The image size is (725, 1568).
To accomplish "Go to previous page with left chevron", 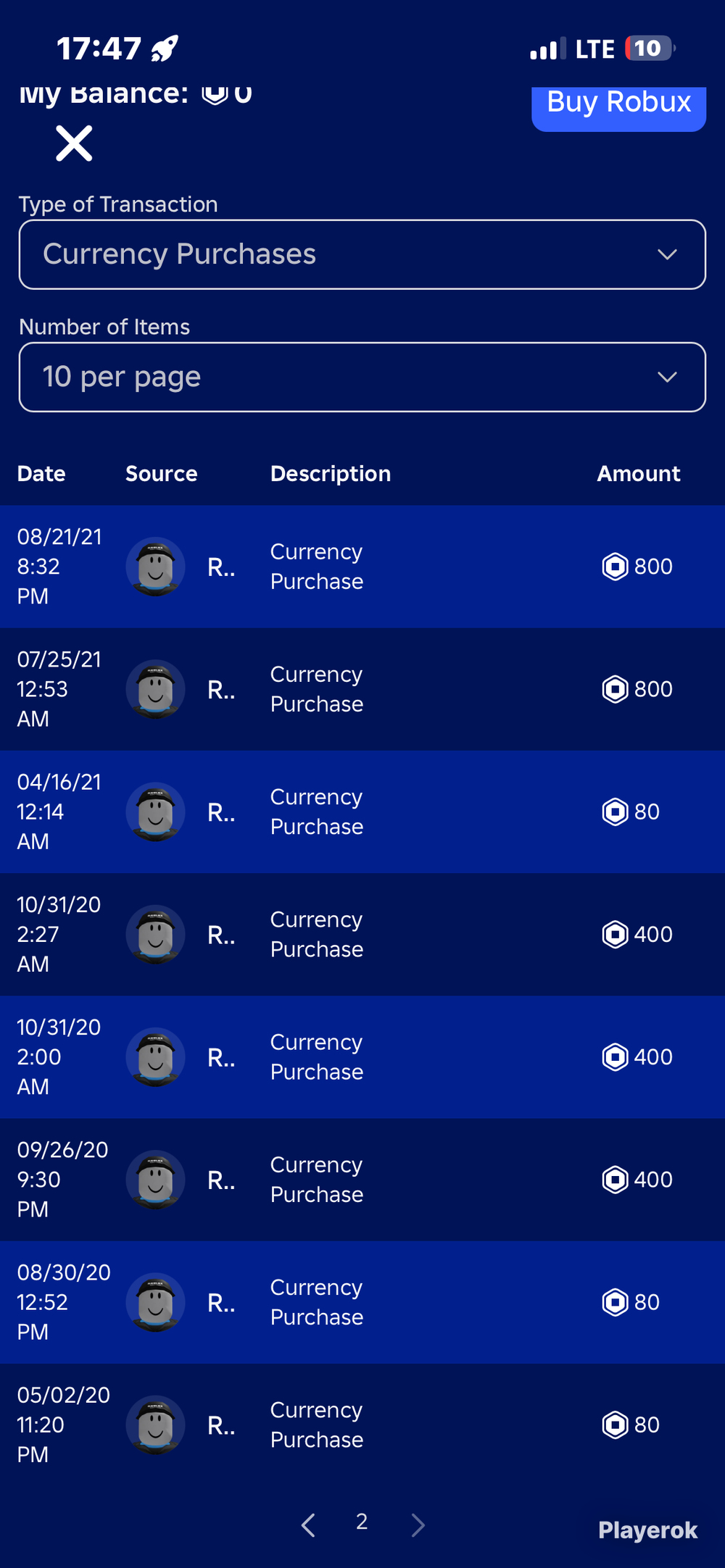I will coord(308,1525).
